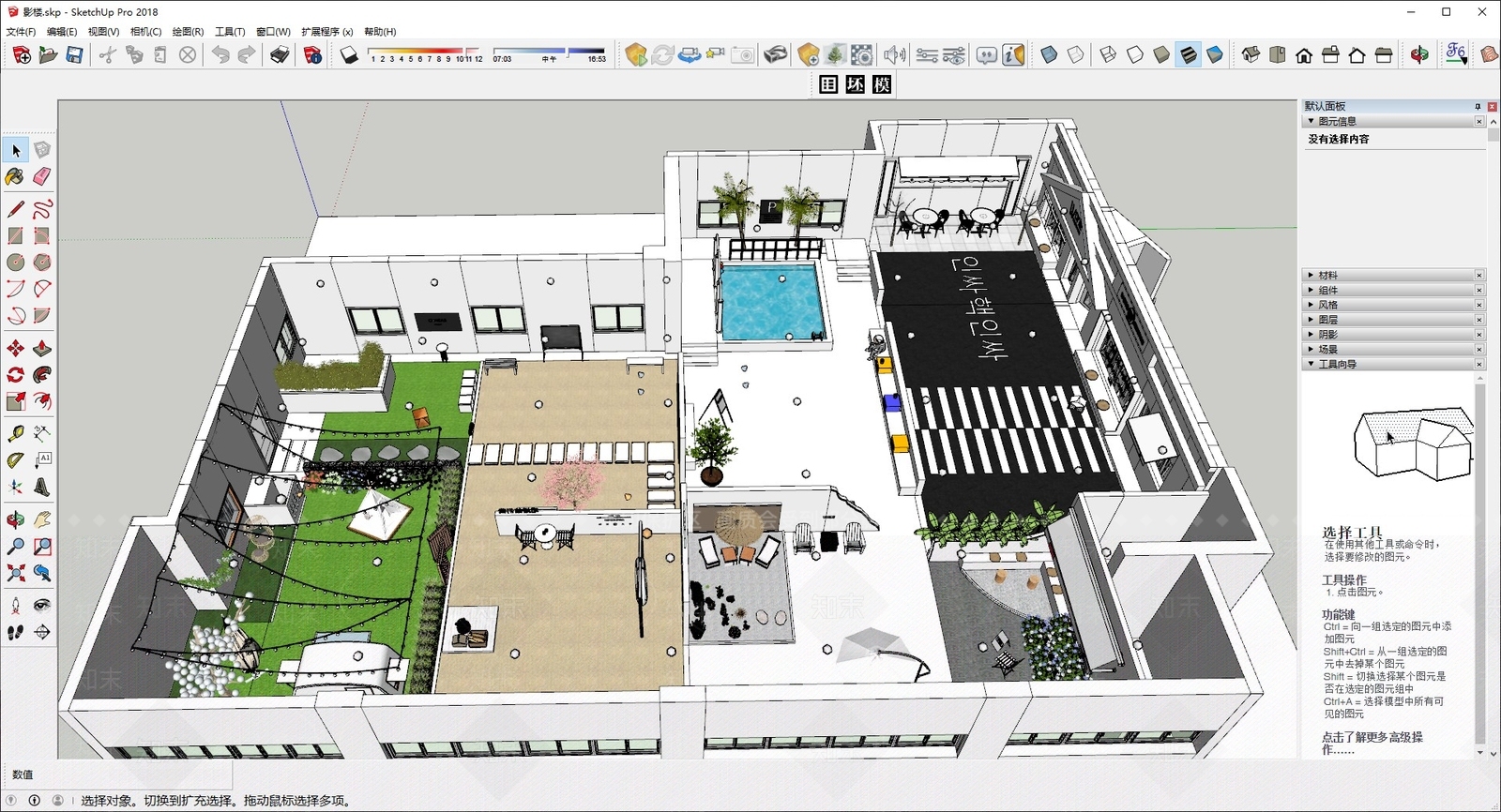Activate the Push/Pull tool

[41, 348]
